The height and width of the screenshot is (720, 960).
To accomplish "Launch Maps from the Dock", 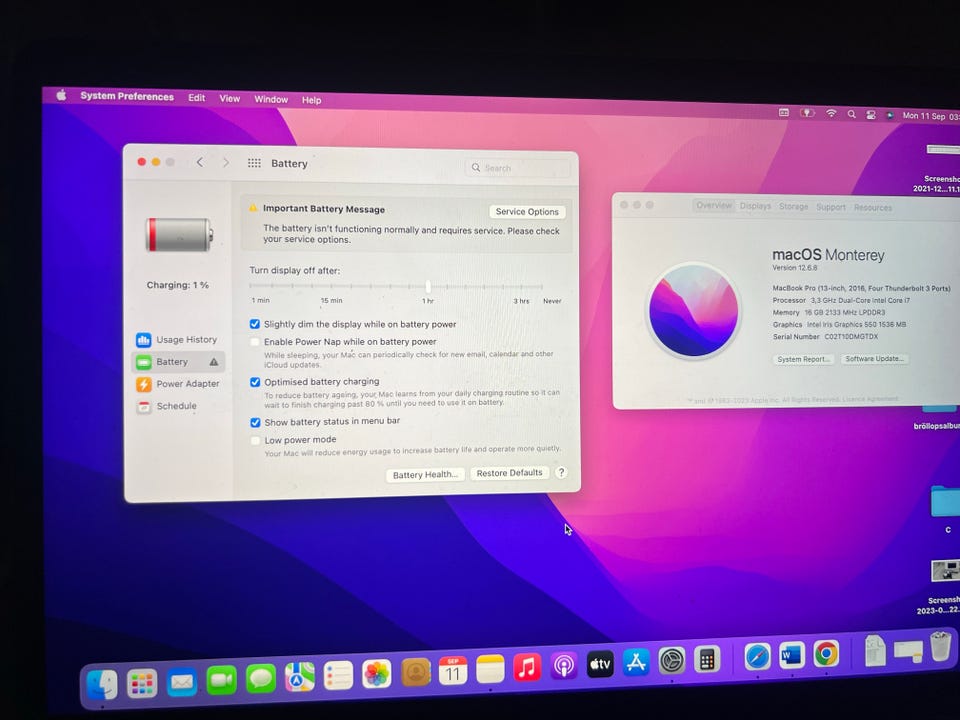I will coord(300,677).
